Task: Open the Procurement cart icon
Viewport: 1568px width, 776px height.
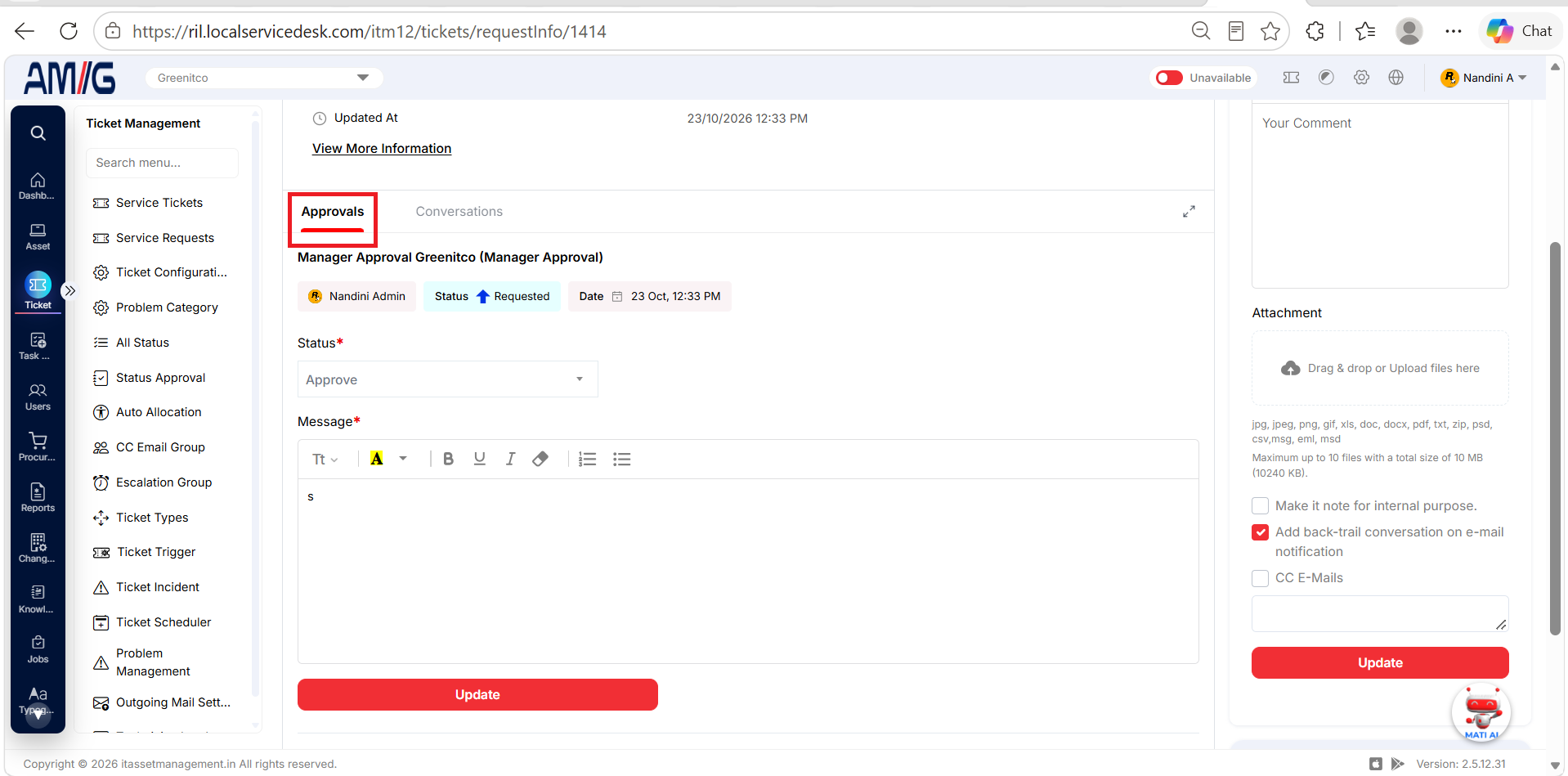Action: coord(38,447)
